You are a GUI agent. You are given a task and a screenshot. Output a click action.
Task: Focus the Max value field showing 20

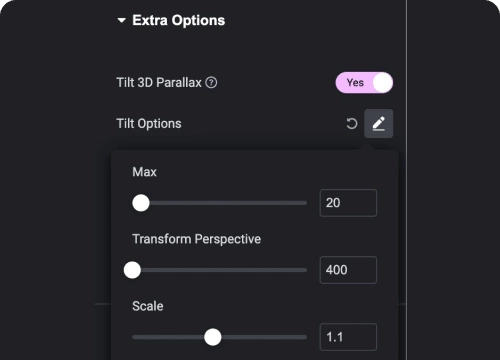[x=348, y=203]
